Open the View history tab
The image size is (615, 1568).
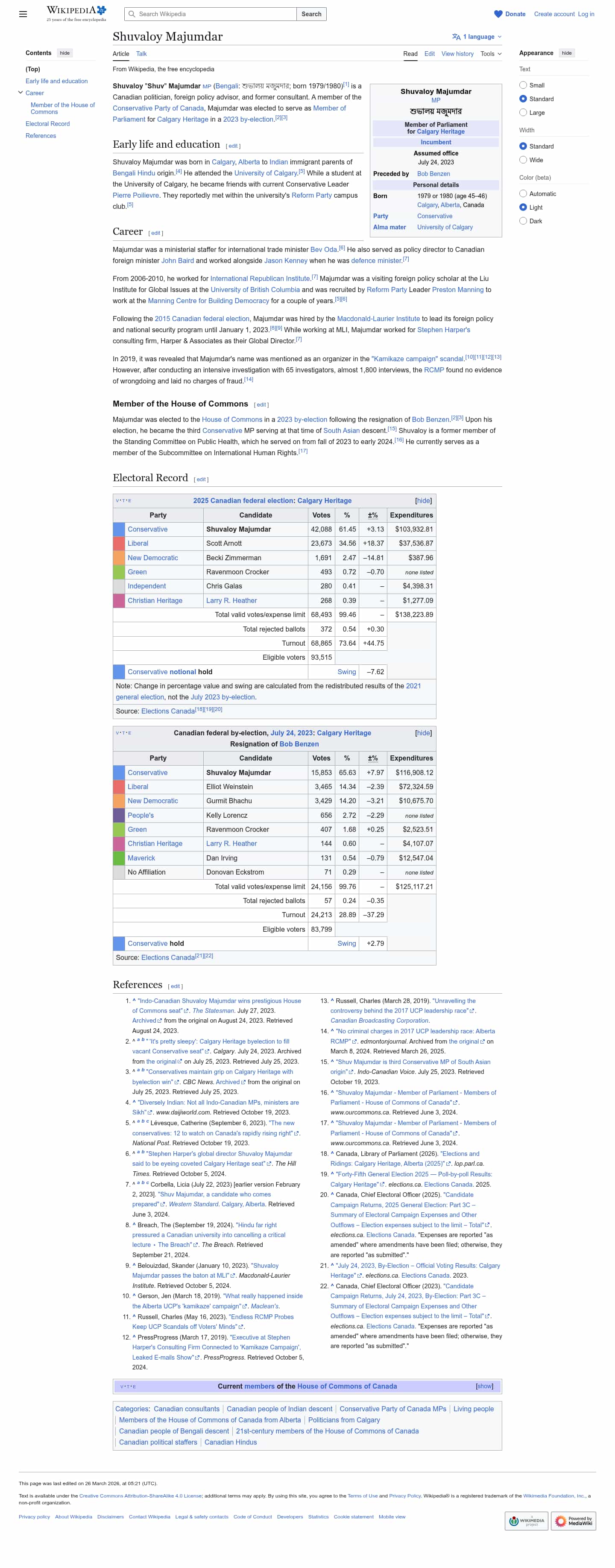(457, 53)
